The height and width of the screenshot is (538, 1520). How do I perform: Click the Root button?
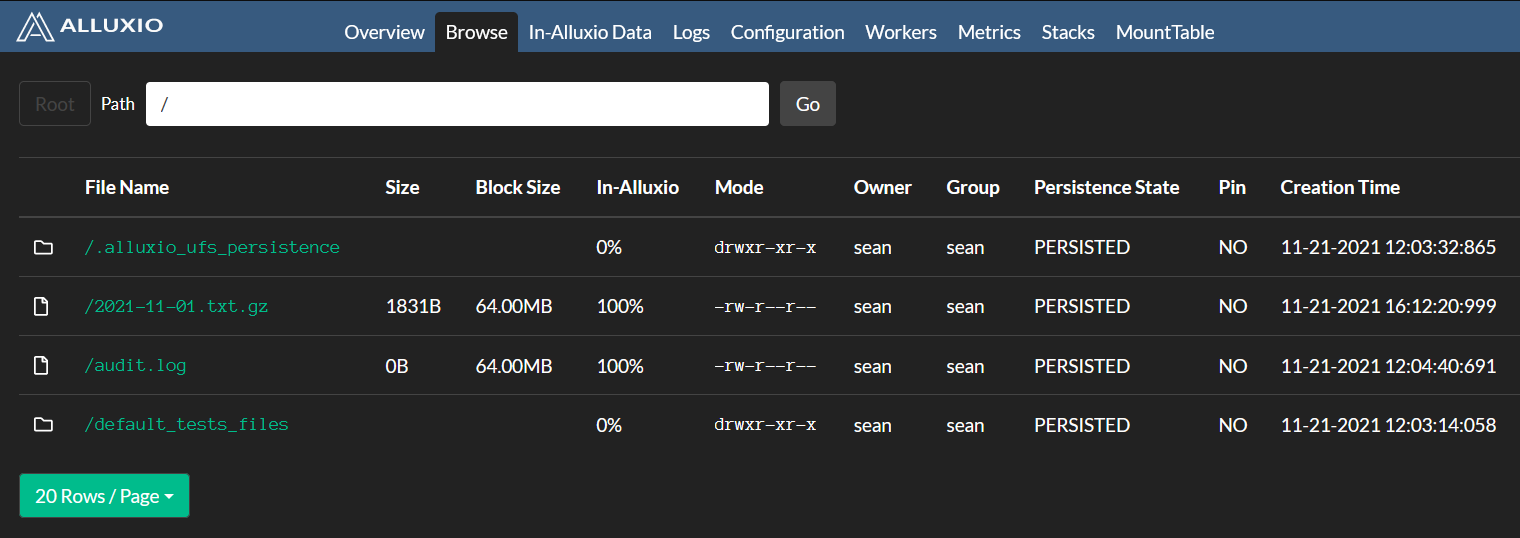(x=55, y=104)
